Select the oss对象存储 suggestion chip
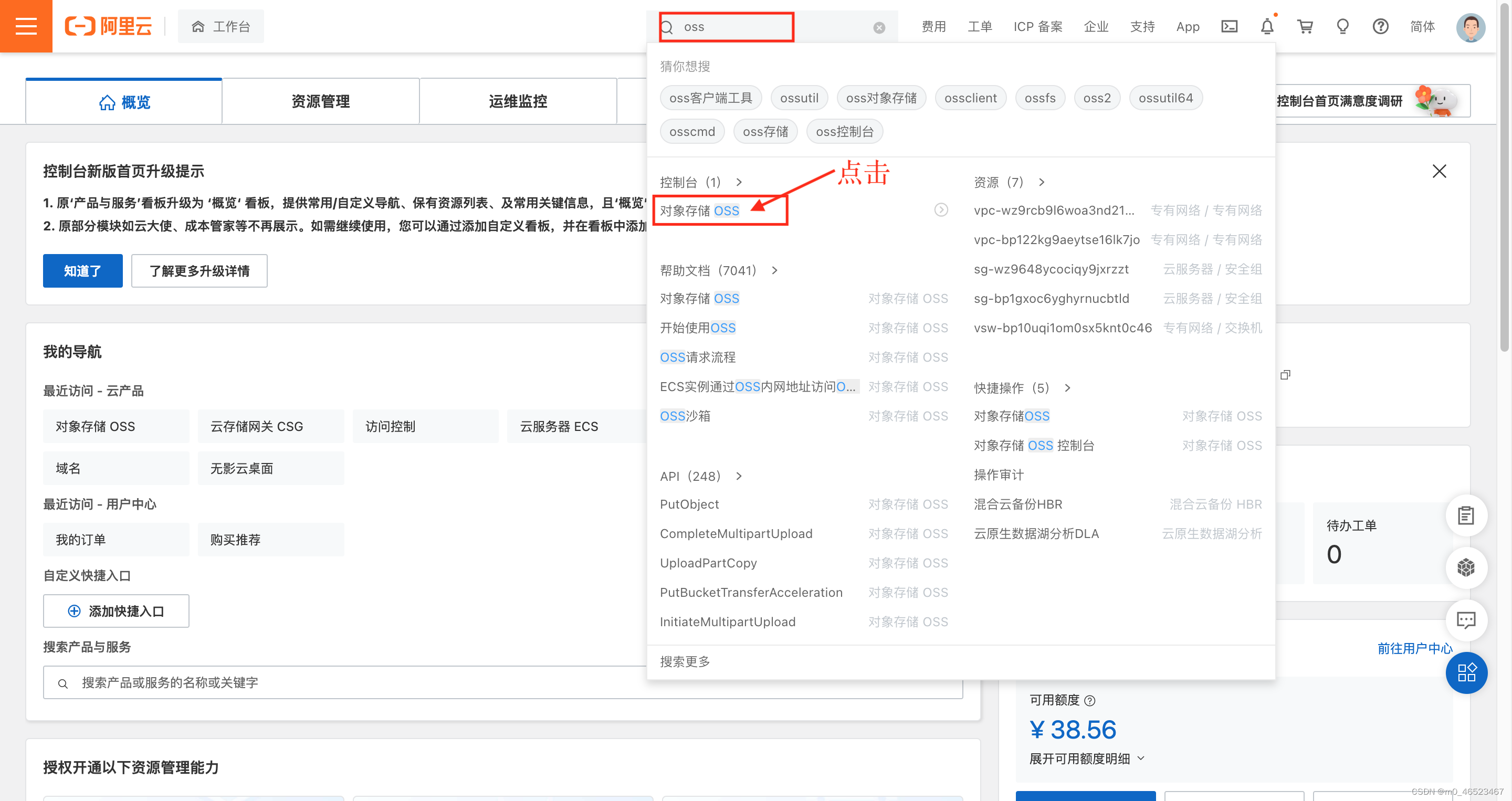Screen dimensions: 1512x801 tap(881, 98)
